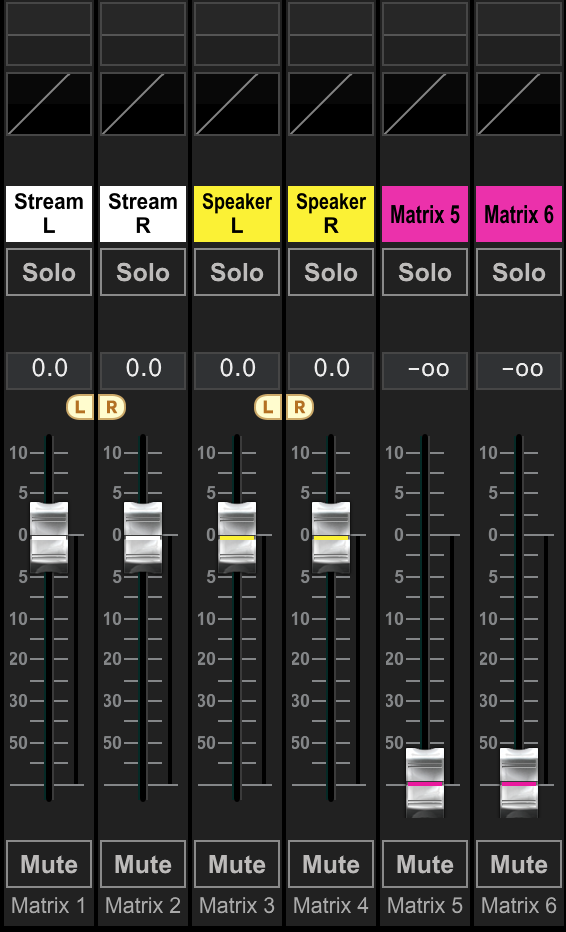Open the Speaker L dynamics curve display
Screen dimensions: 566x932
(x=237, y=104)
